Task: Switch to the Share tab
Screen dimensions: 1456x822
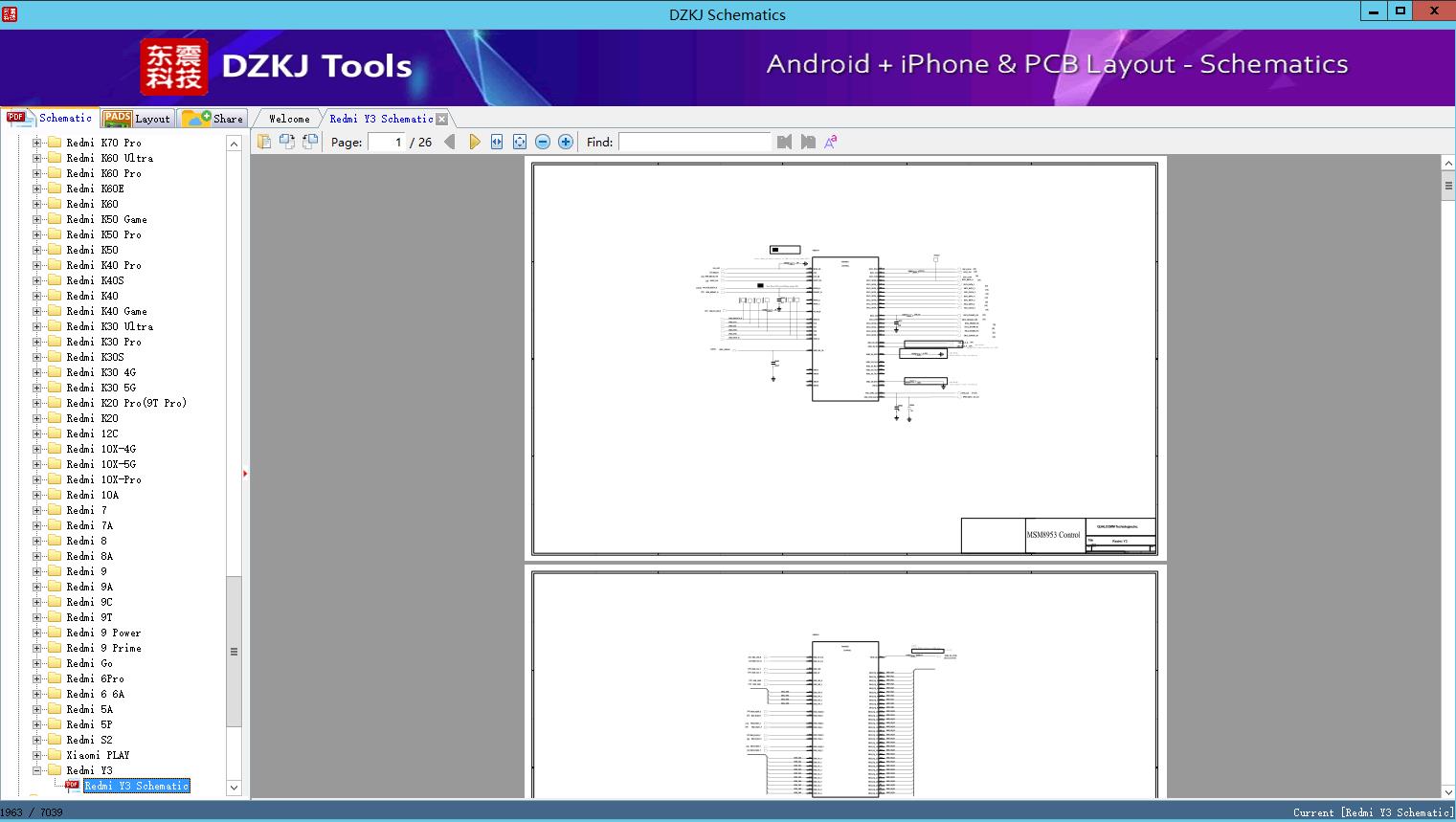Action: coord(214,118)
